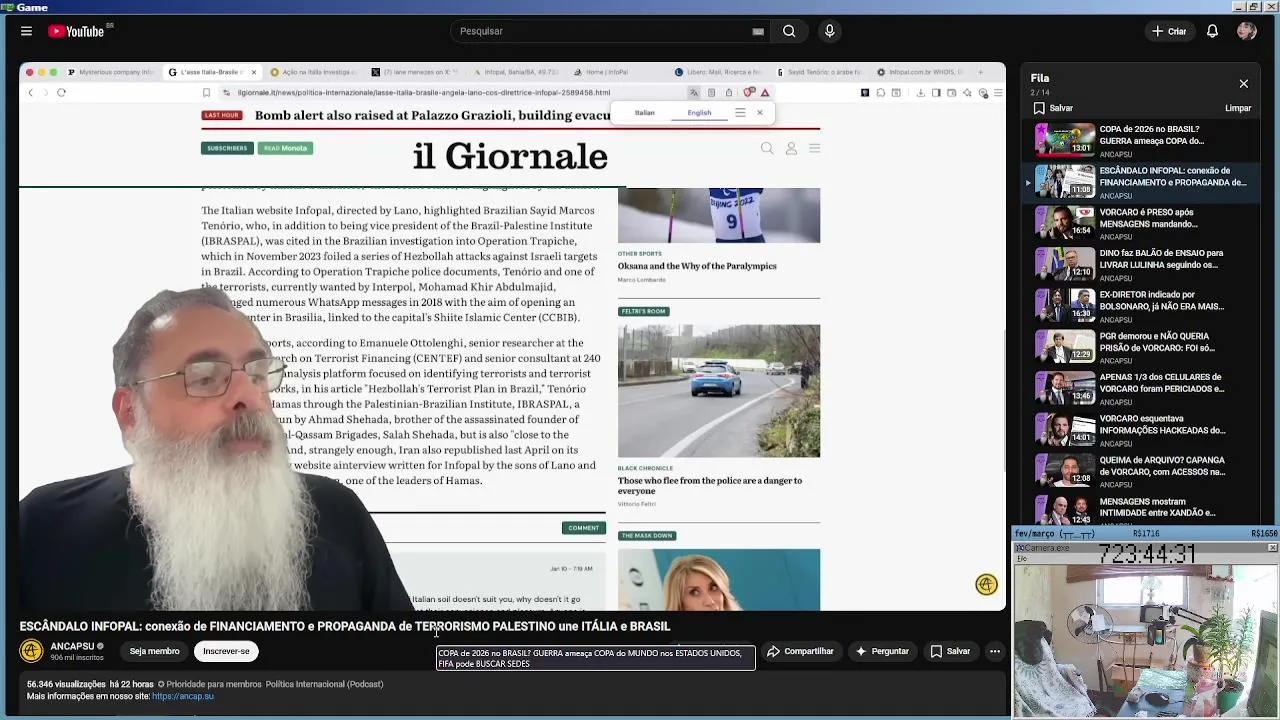Click il Giornale search magnifier icon
The height and width of the screenshot is (720, 1280).
tap(767, 148)
